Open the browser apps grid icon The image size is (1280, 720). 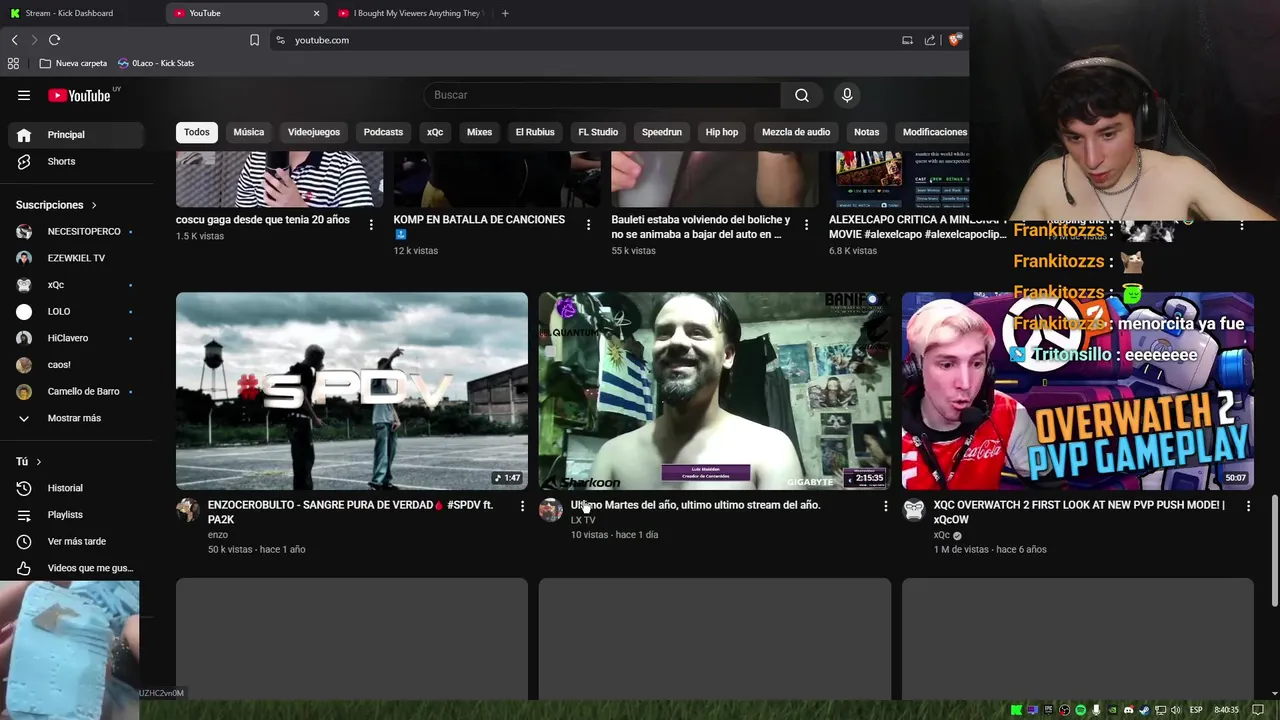click(x=13, y=63)
